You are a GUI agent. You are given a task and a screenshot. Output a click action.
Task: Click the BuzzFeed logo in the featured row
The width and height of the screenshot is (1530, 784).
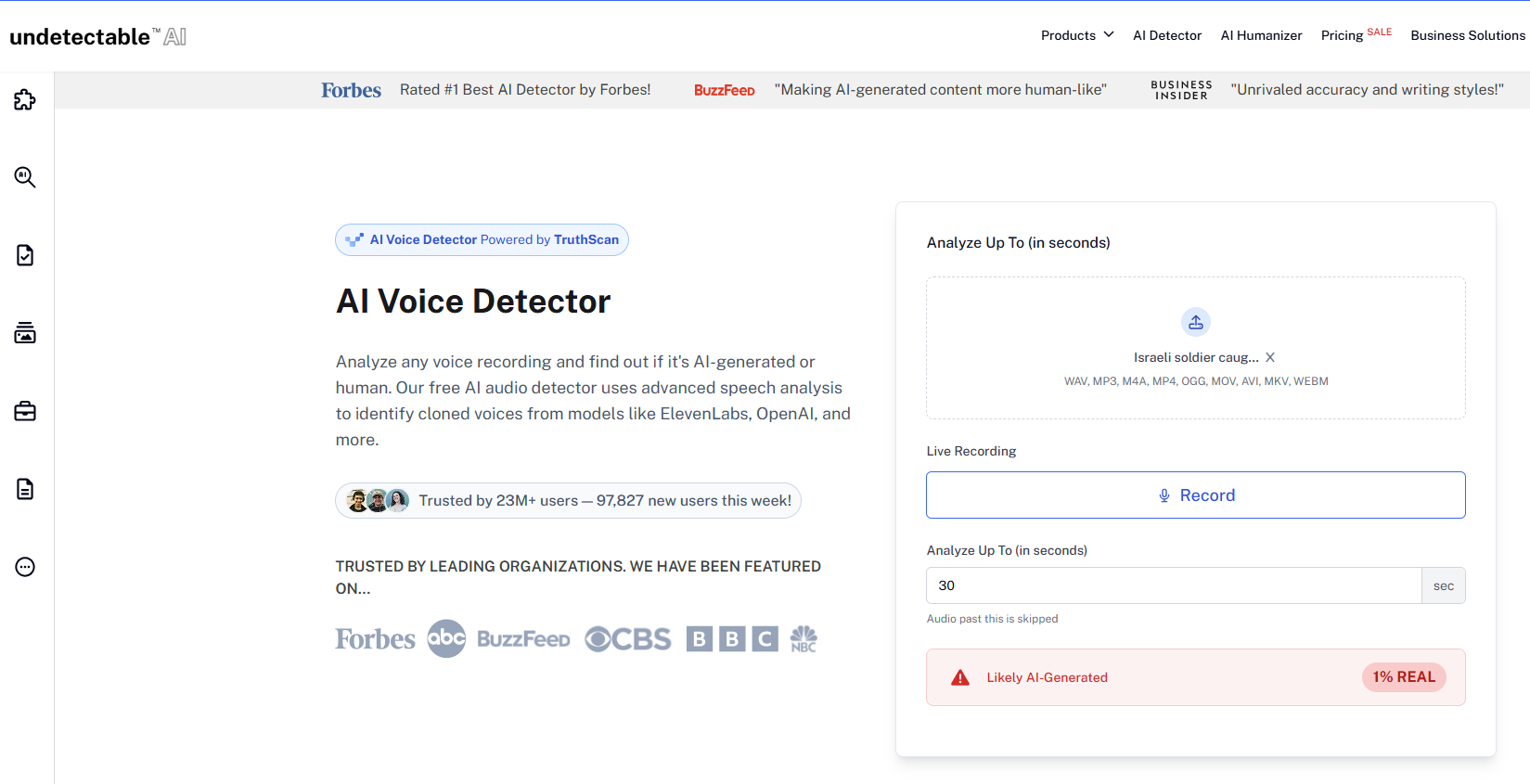[x=523, y=639]
